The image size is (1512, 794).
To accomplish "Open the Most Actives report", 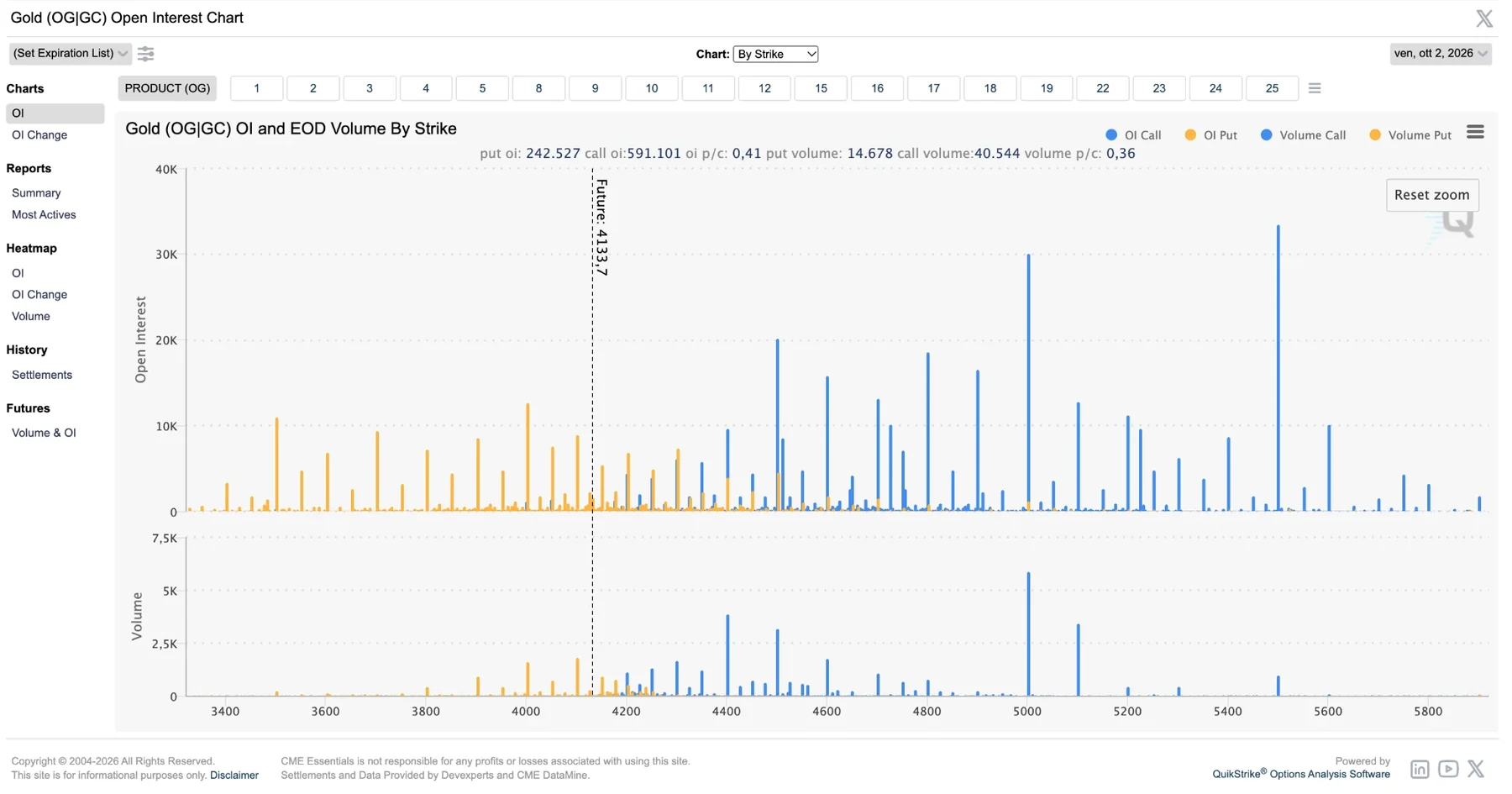I will tap(44, 215).
